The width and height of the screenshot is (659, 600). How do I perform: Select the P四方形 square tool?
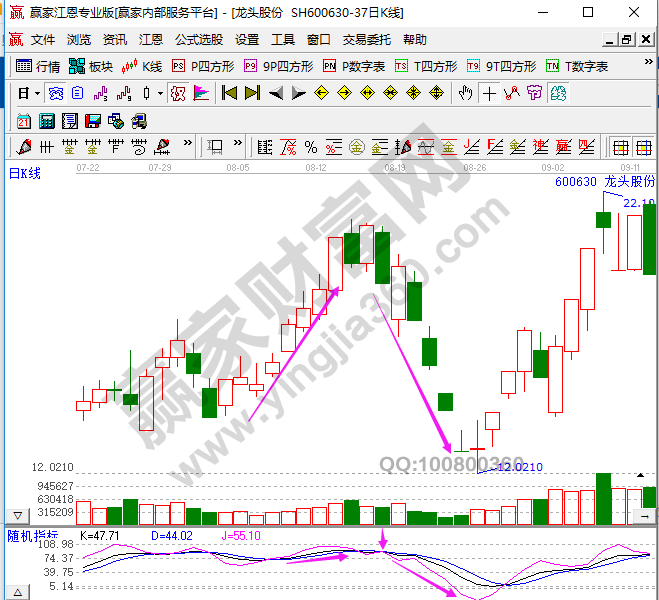pos(202,67)
